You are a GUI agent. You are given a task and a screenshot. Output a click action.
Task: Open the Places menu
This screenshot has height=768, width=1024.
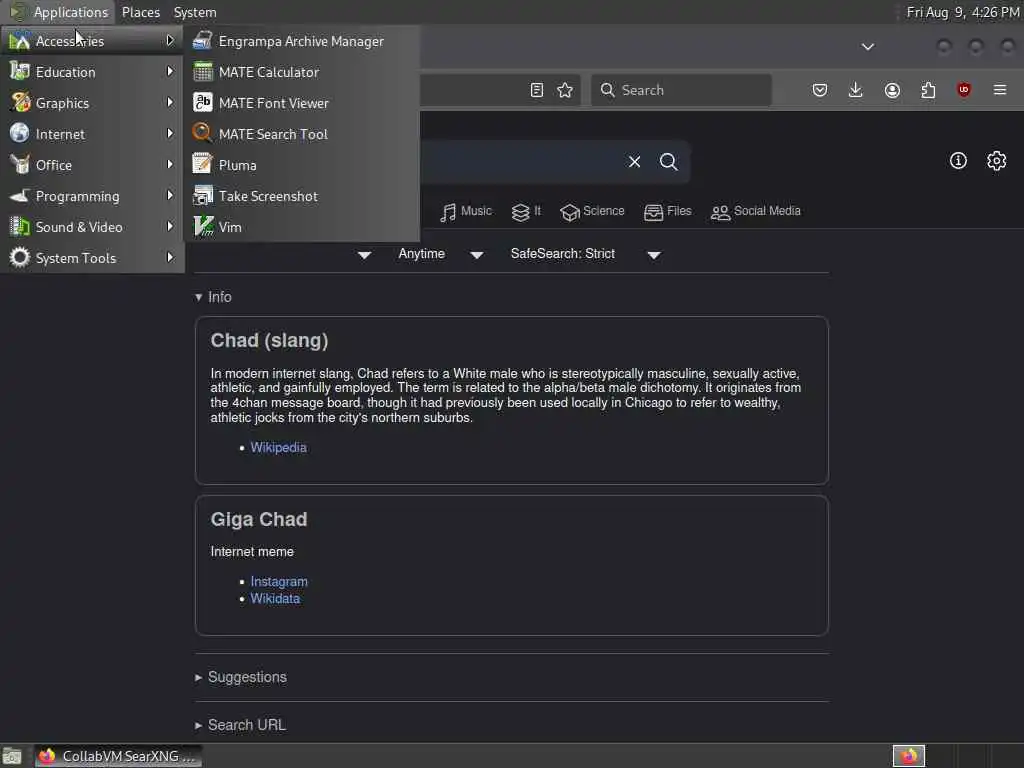(x=140, y=12)
